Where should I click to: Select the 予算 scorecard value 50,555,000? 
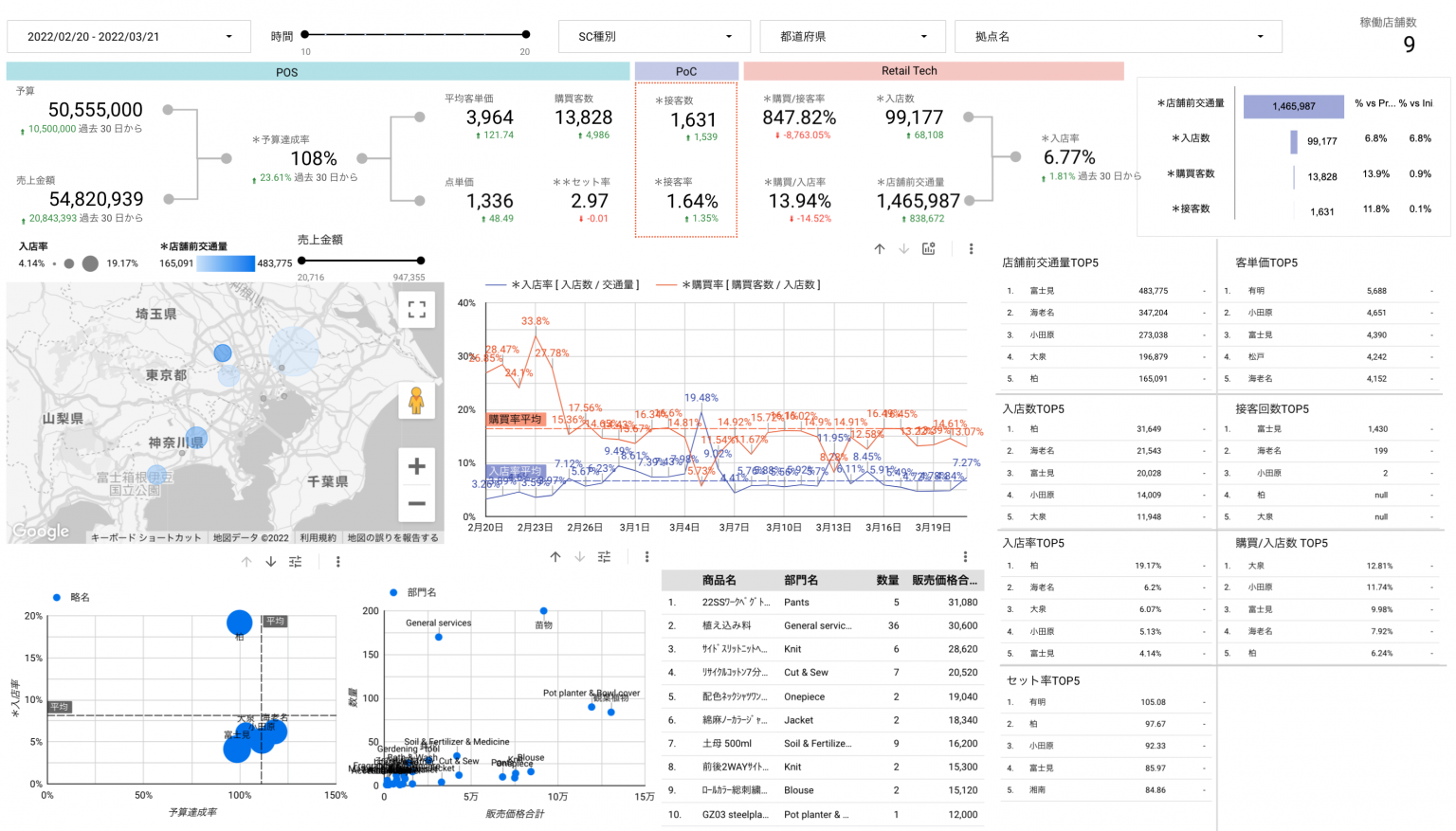tap(96, 110)
